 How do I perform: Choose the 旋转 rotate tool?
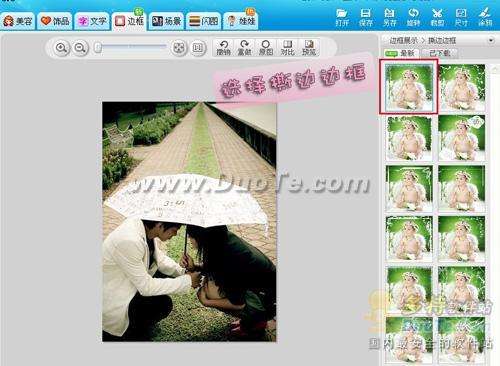click(413, 17)
